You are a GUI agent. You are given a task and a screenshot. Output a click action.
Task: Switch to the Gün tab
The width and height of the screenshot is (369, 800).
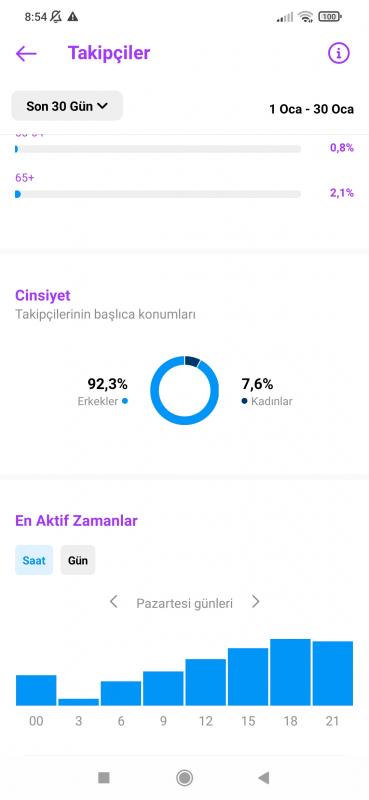point(78,560)
